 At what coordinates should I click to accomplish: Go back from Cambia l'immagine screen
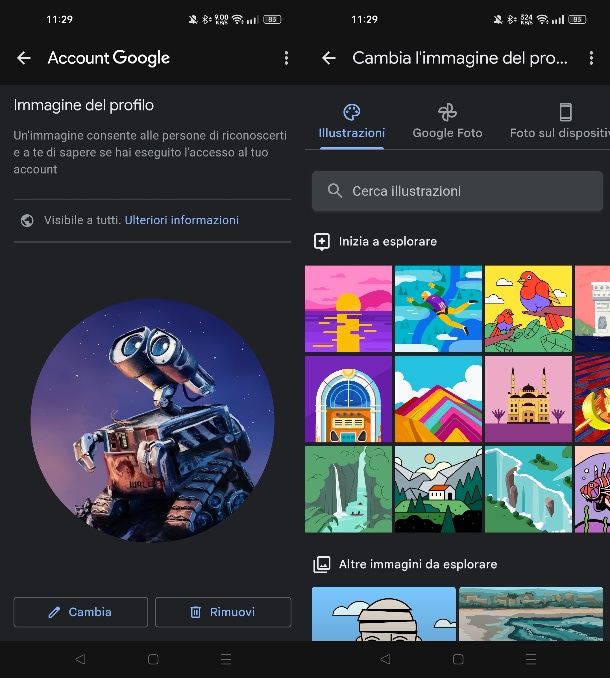(x=329, y=58)
